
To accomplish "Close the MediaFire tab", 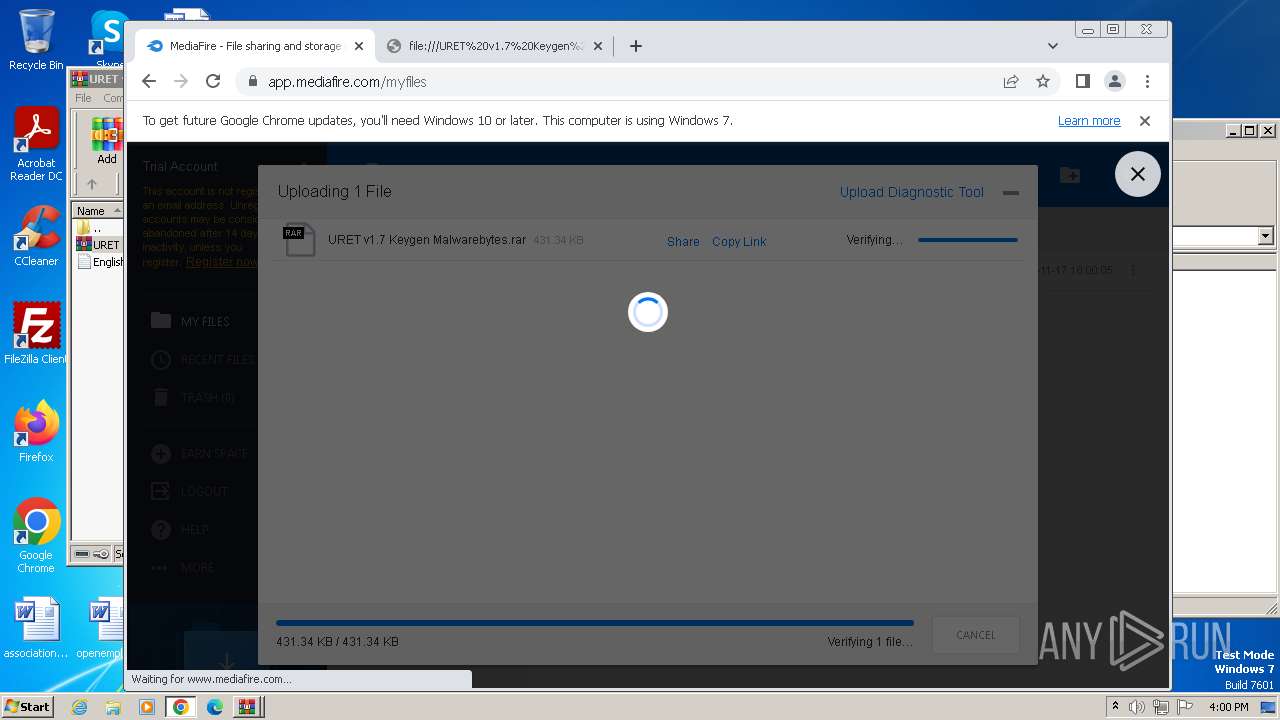I will pyautogui.click(x=359, y=46).
